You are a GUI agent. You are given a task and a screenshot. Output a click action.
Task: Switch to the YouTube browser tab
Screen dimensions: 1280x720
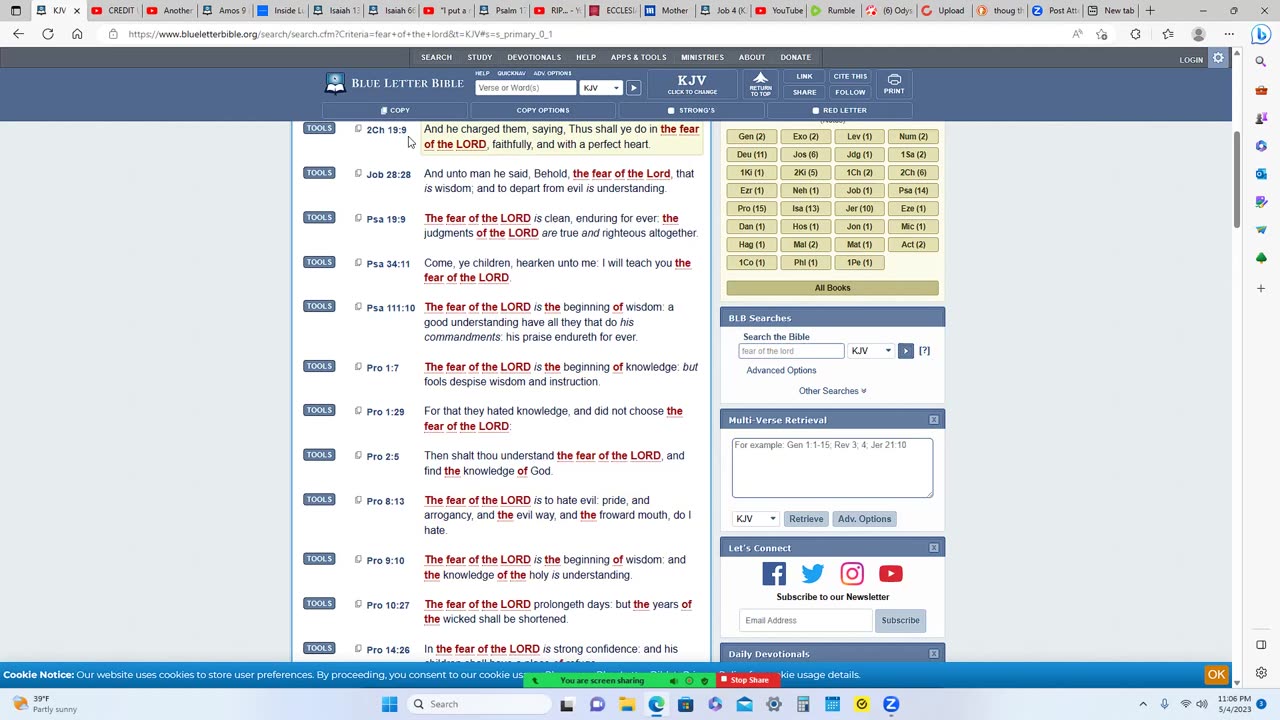coord(780,11)
